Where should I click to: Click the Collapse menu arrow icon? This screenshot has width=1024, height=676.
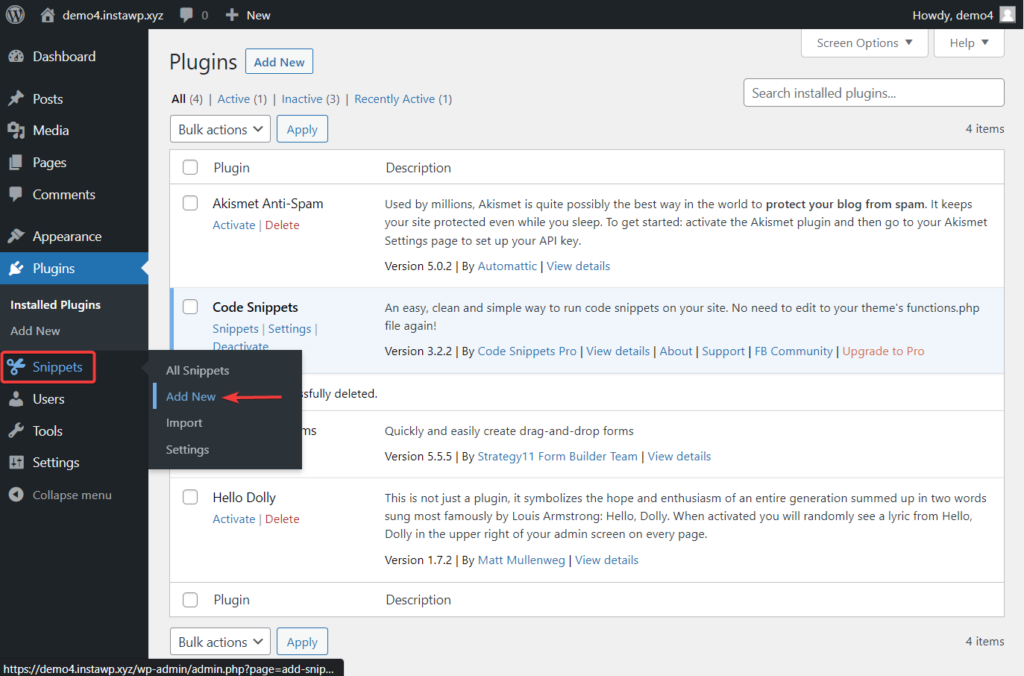point(16,495)
